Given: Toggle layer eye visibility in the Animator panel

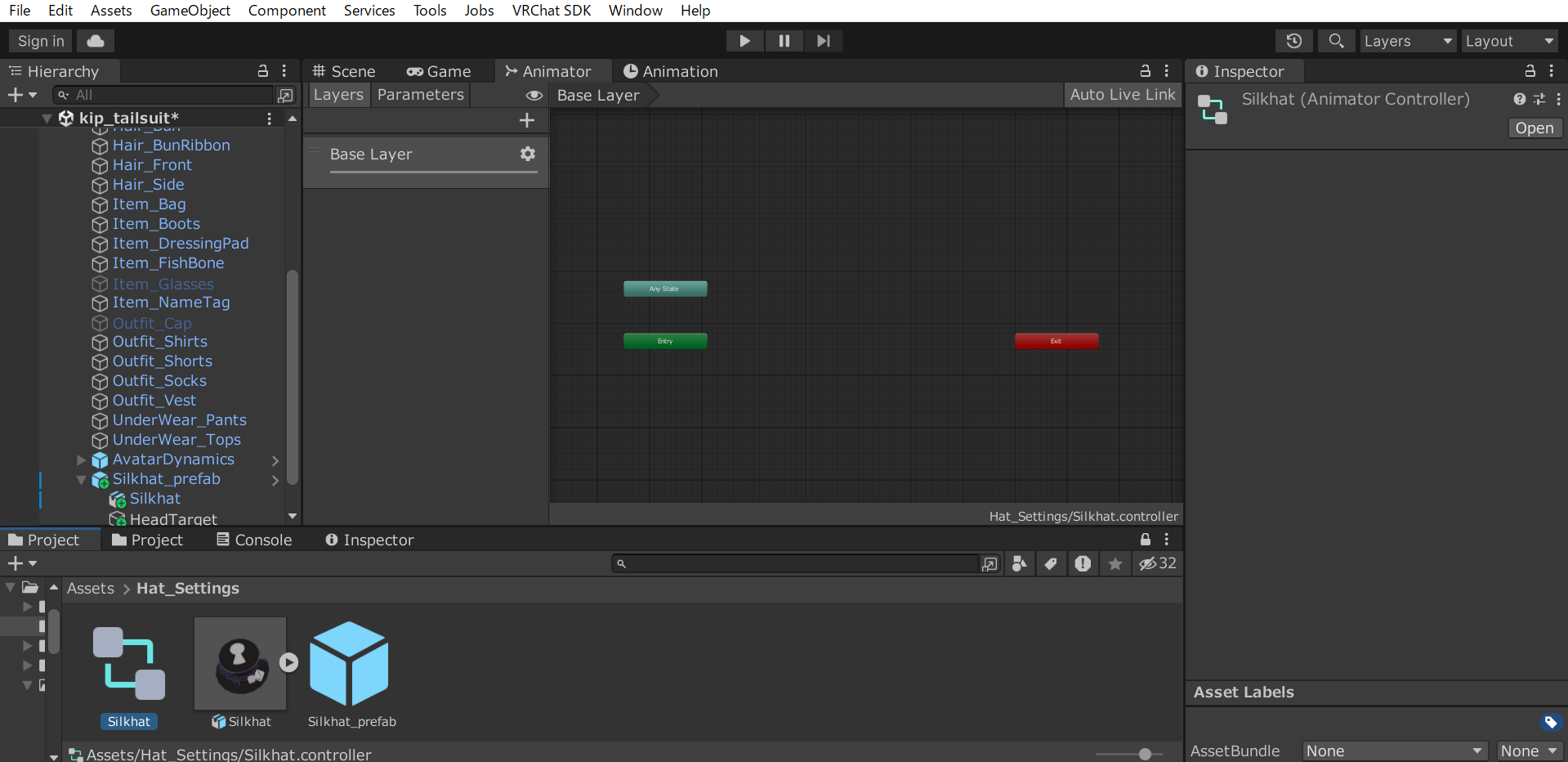Looking at the screenshot, I should click(x=534, y=96).
